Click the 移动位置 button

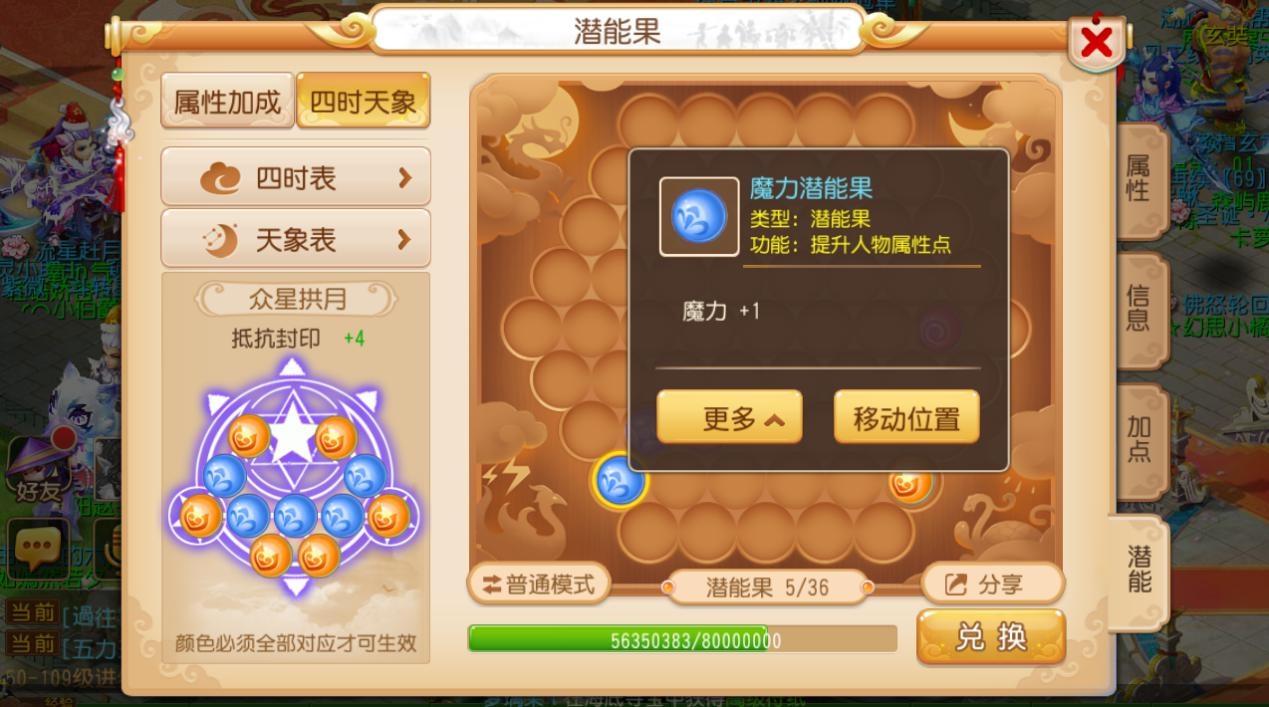906,418
